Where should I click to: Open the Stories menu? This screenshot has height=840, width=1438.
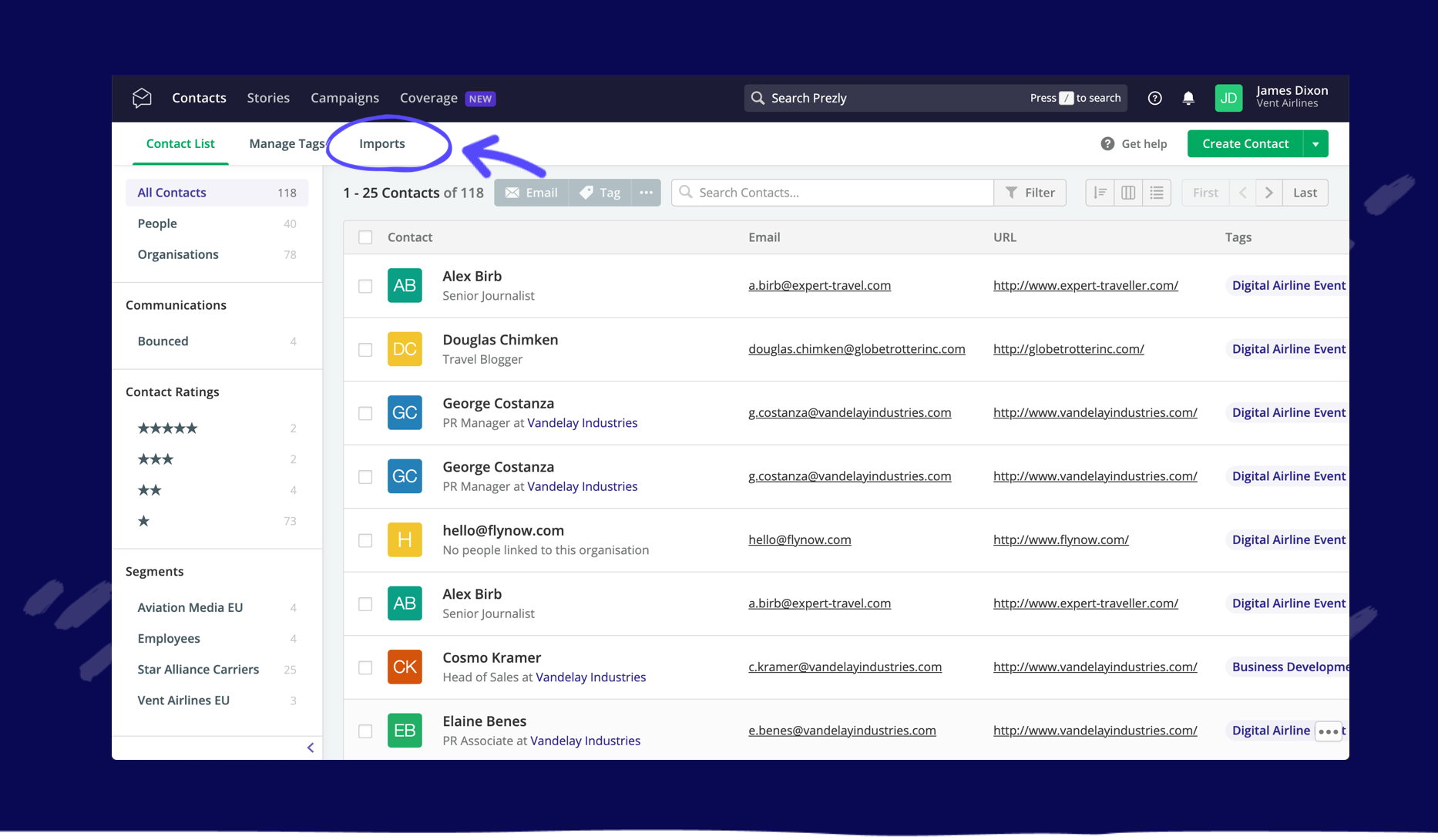[x=268, y=98]
